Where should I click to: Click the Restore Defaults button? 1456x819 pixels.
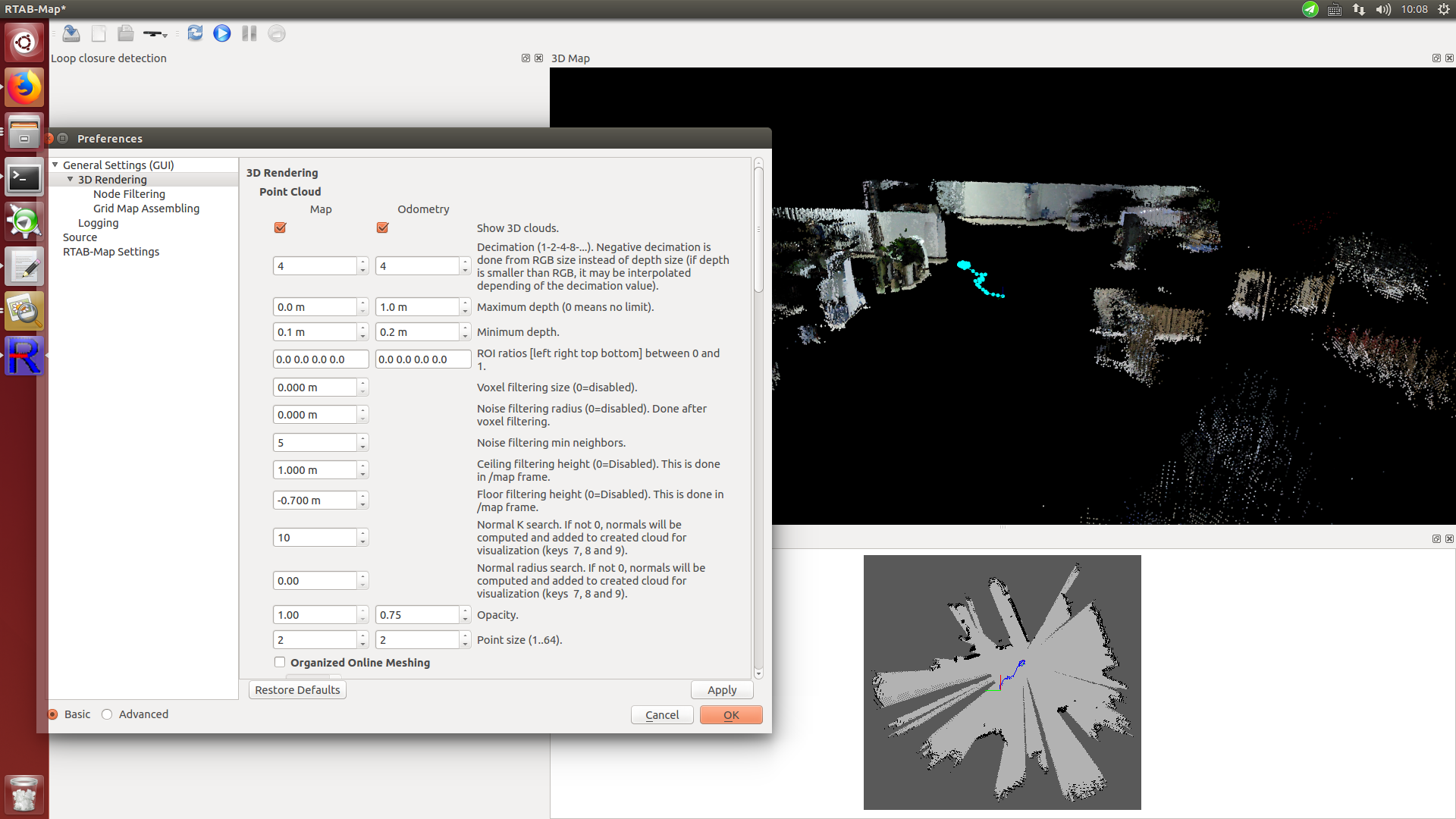297,690
